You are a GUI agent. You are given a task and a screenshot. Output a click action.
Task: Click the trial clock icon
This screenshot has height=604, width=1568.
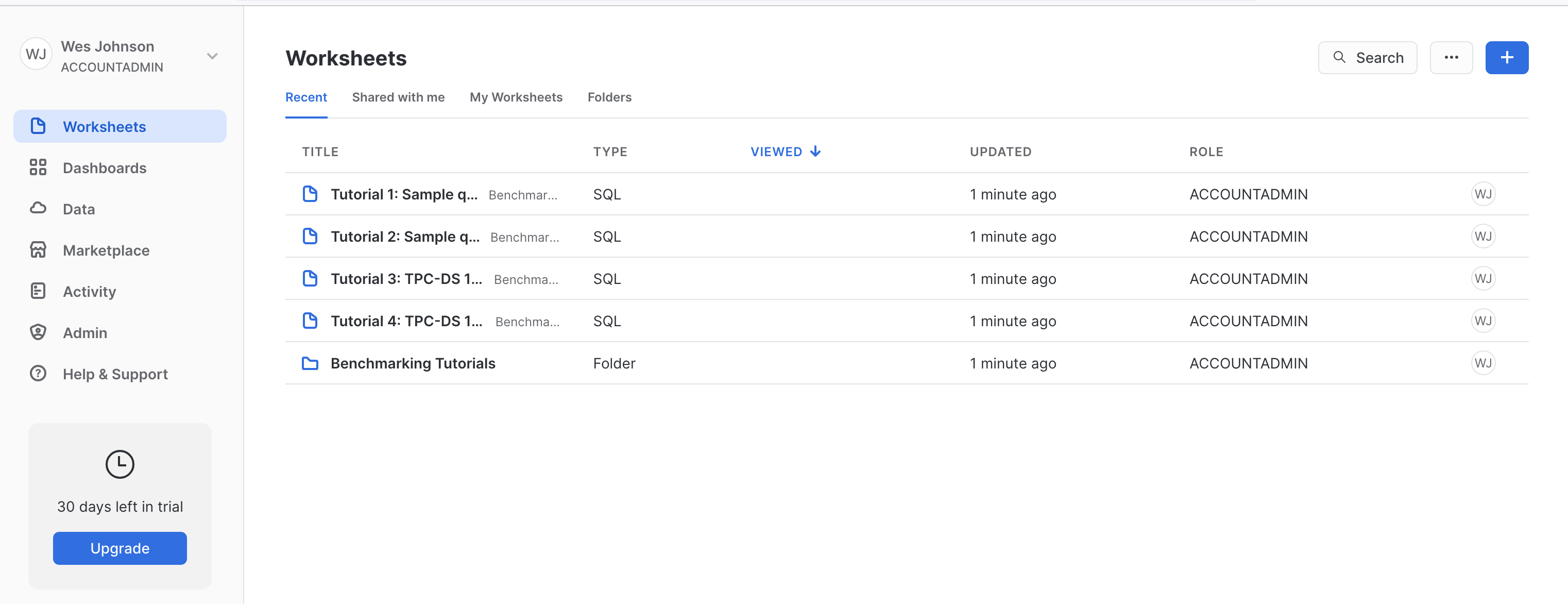coord(120,464)
